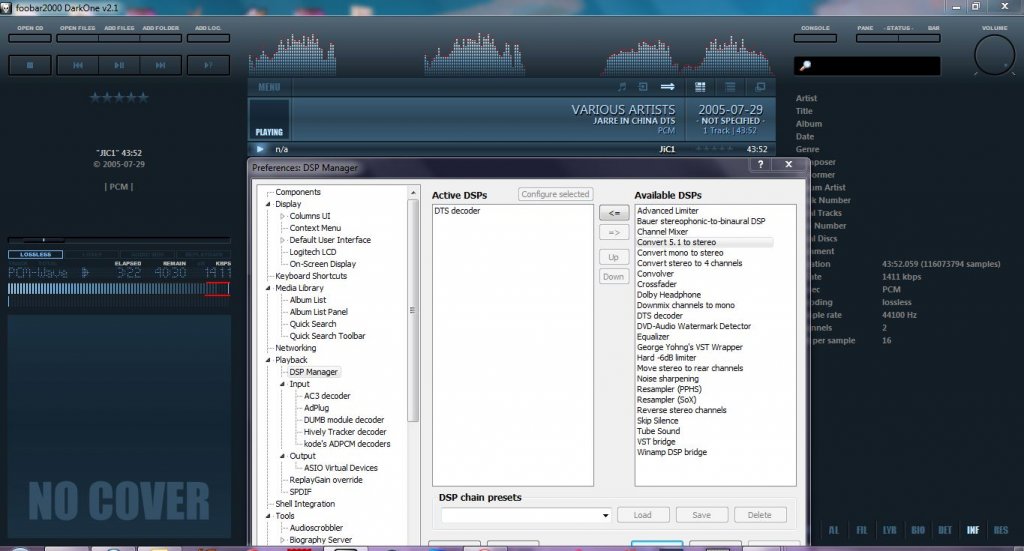This screenshot has height=551, width=1024.
Task: Click the LOSSLESS indicator
Action: pos(35,254)
